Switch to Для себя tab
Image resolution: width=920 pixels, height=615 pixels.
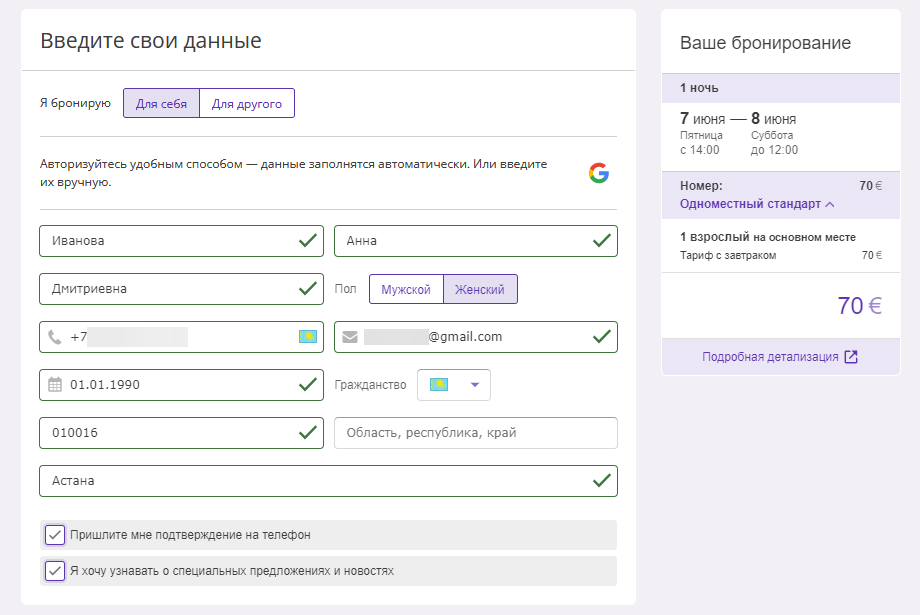(161, 103)
